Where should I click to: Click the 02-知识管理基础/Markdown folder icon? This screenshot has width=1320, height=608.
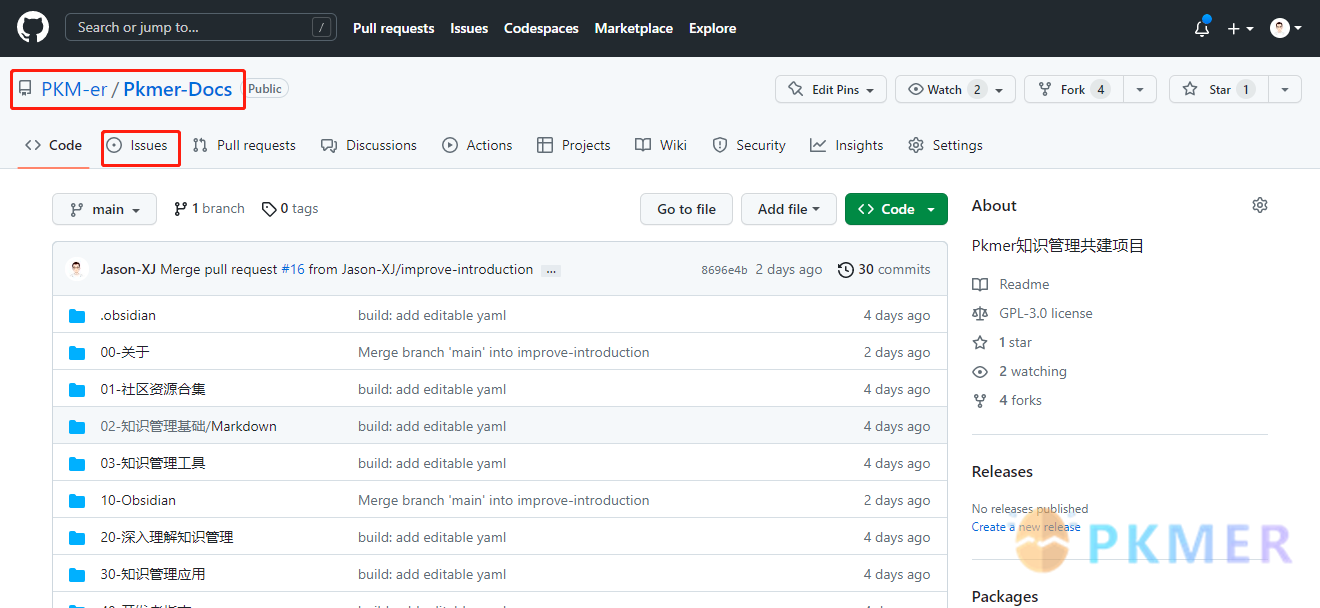[77, 427]
